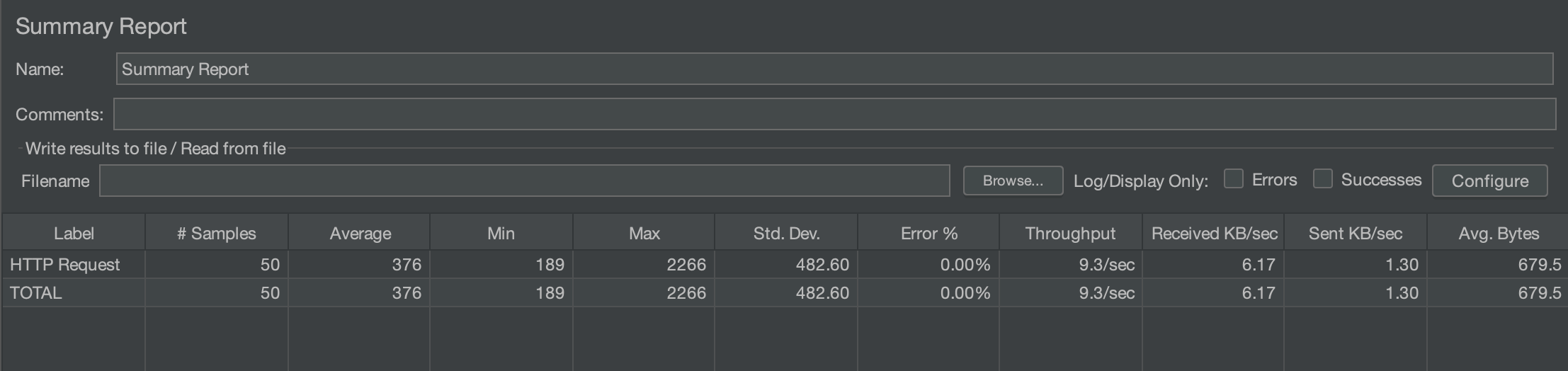Select the Filename input box

coord(524,181)
